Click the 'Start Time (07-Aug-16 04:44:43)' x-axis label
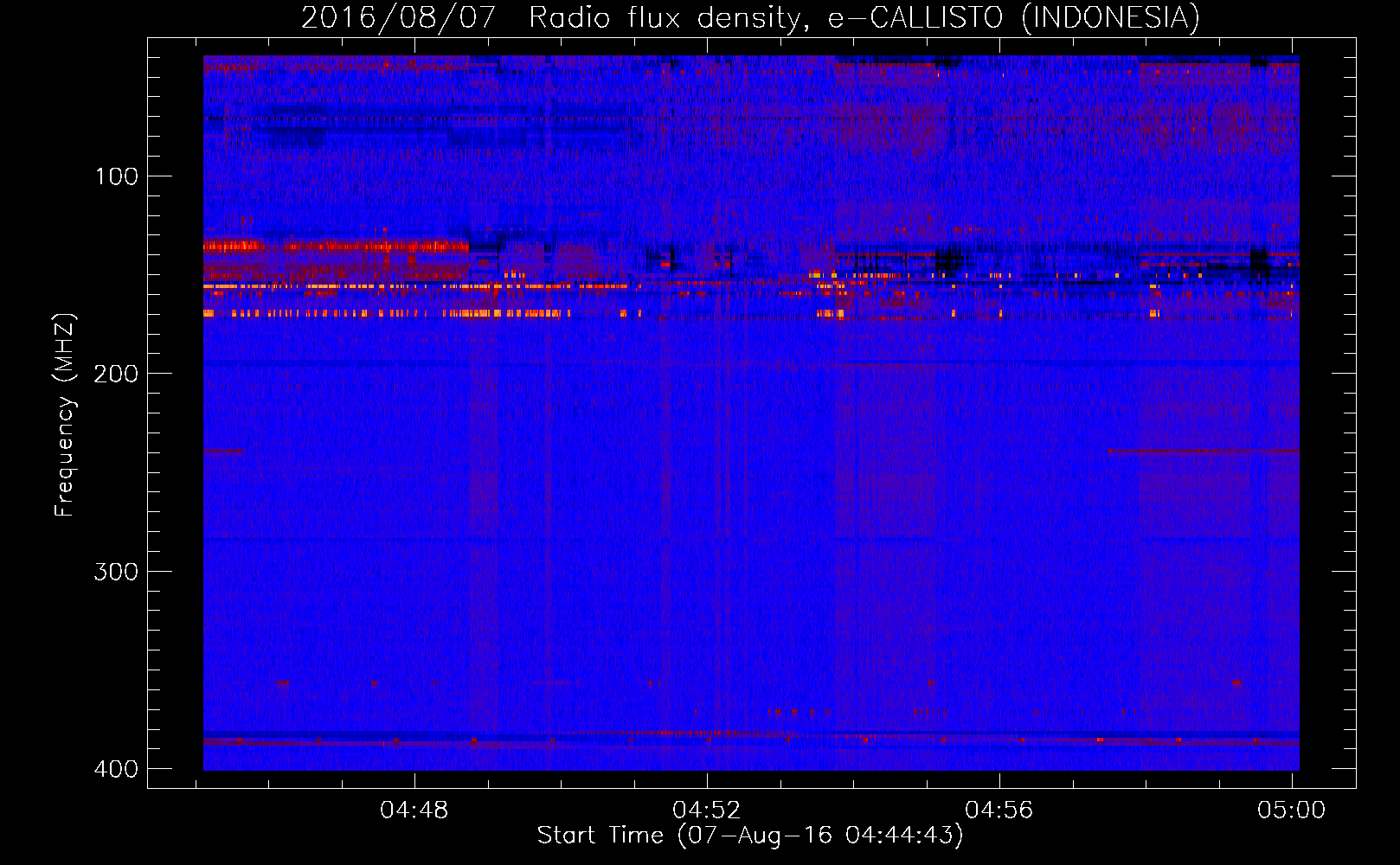Image resolution: width=1400 pixels, height=865 pixels. click(750, 836)
